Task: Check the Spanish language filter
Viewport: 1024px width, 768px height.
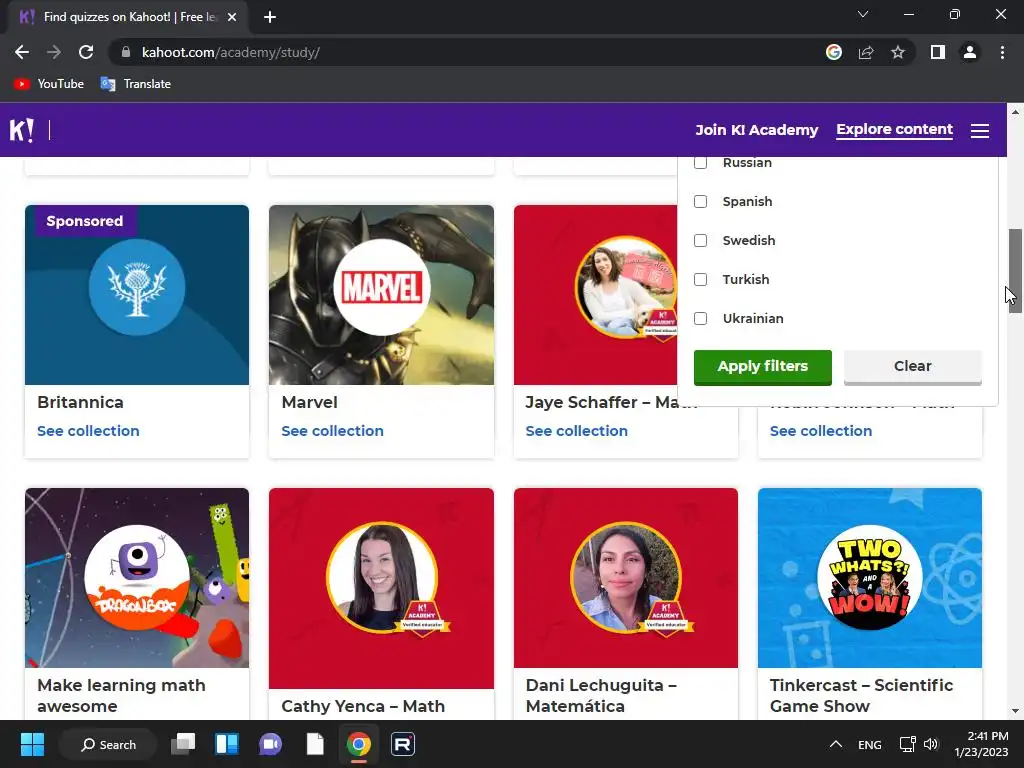Action: (x=700, y=201)
